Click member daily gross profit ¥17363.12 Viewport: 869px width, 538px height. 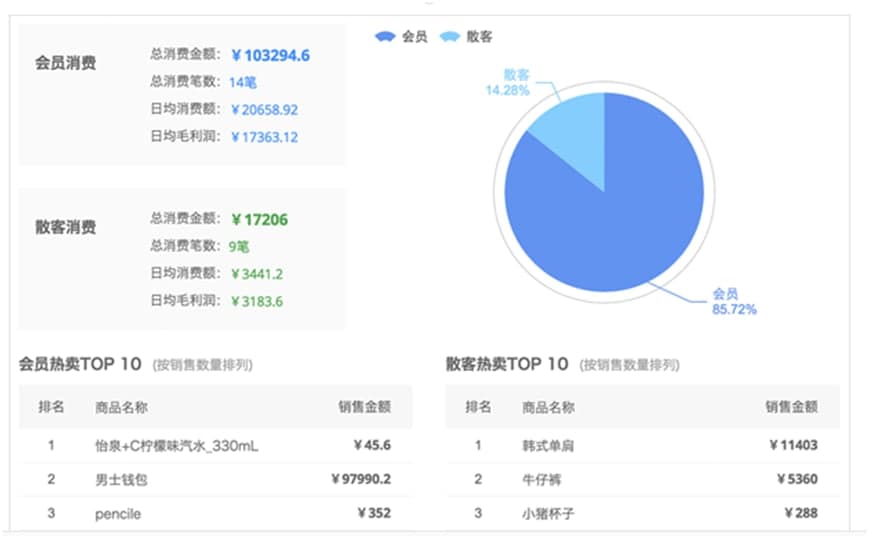pos(264,137)
